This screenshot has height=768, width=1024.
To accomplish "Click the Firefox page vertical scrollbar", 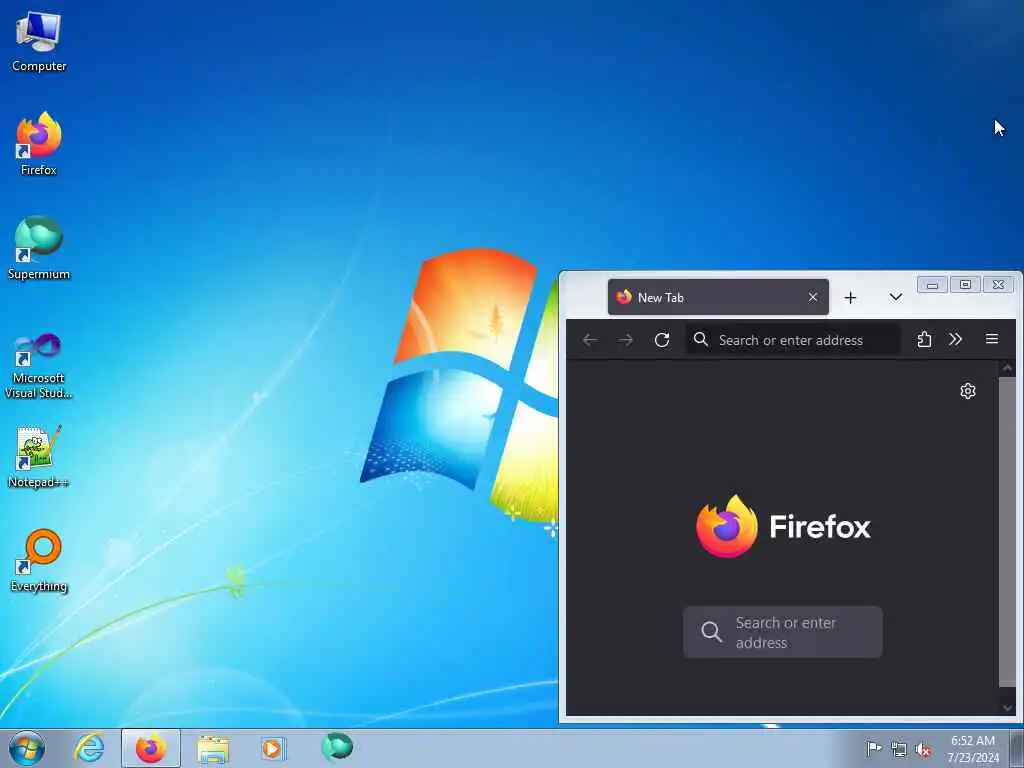I will 1007,532.
